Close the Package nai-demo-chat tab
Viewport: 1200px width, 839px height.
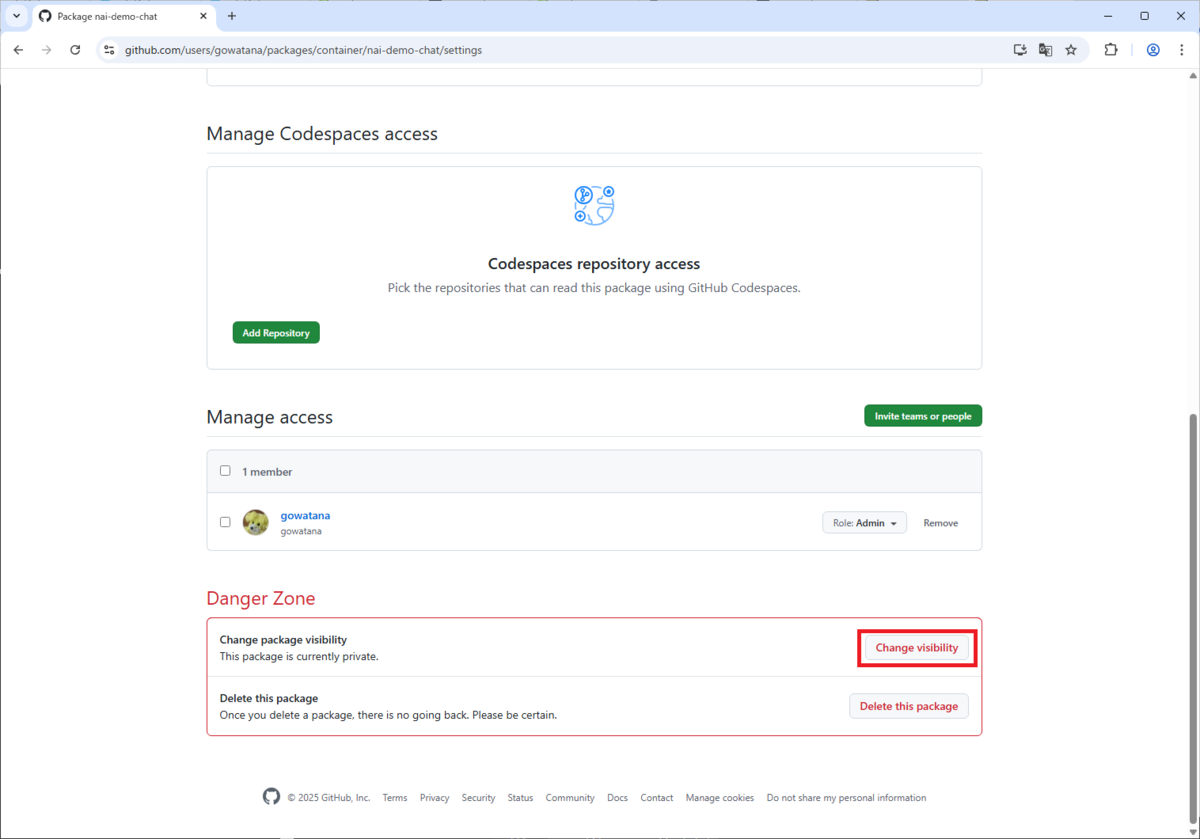[x=203, y=16]
